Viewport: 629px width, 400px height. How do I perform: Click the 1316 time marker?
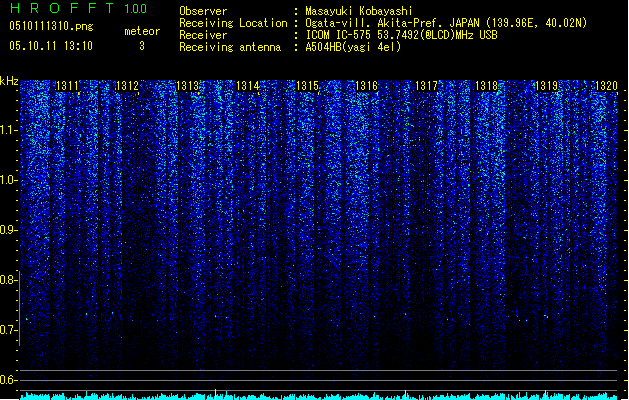[x=367, y=86]
